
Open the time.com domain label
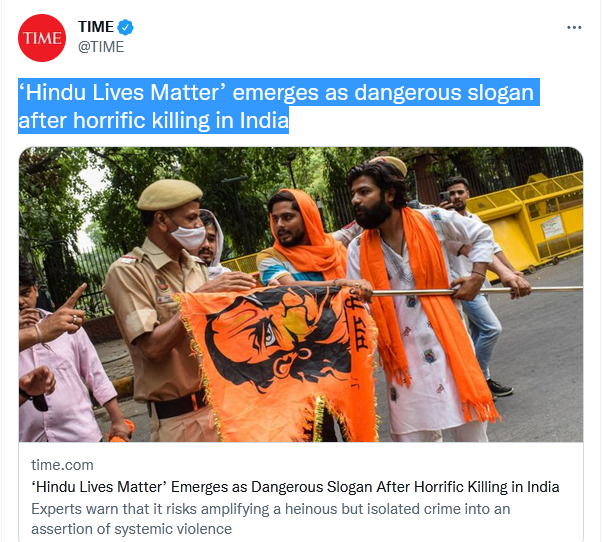62,465
